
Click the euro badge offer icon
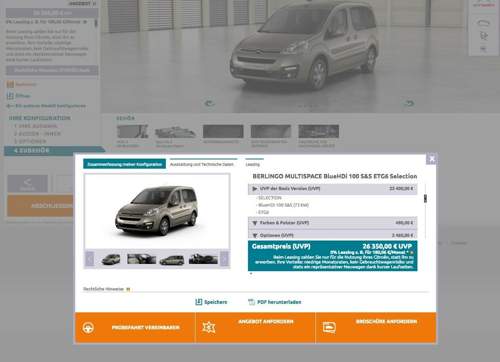pyautogui.click(x=209, y=327)
